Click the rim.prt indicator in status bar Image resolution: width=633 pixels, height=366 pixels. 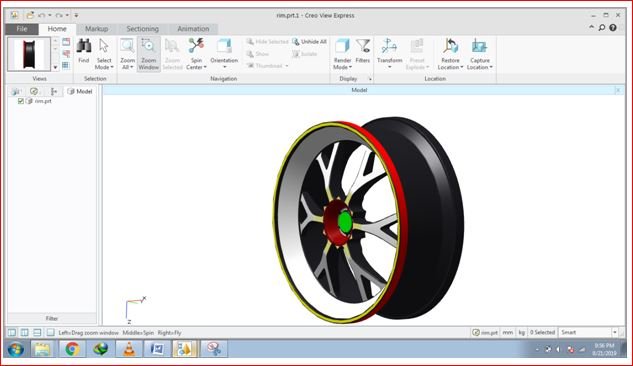[485, 333]
